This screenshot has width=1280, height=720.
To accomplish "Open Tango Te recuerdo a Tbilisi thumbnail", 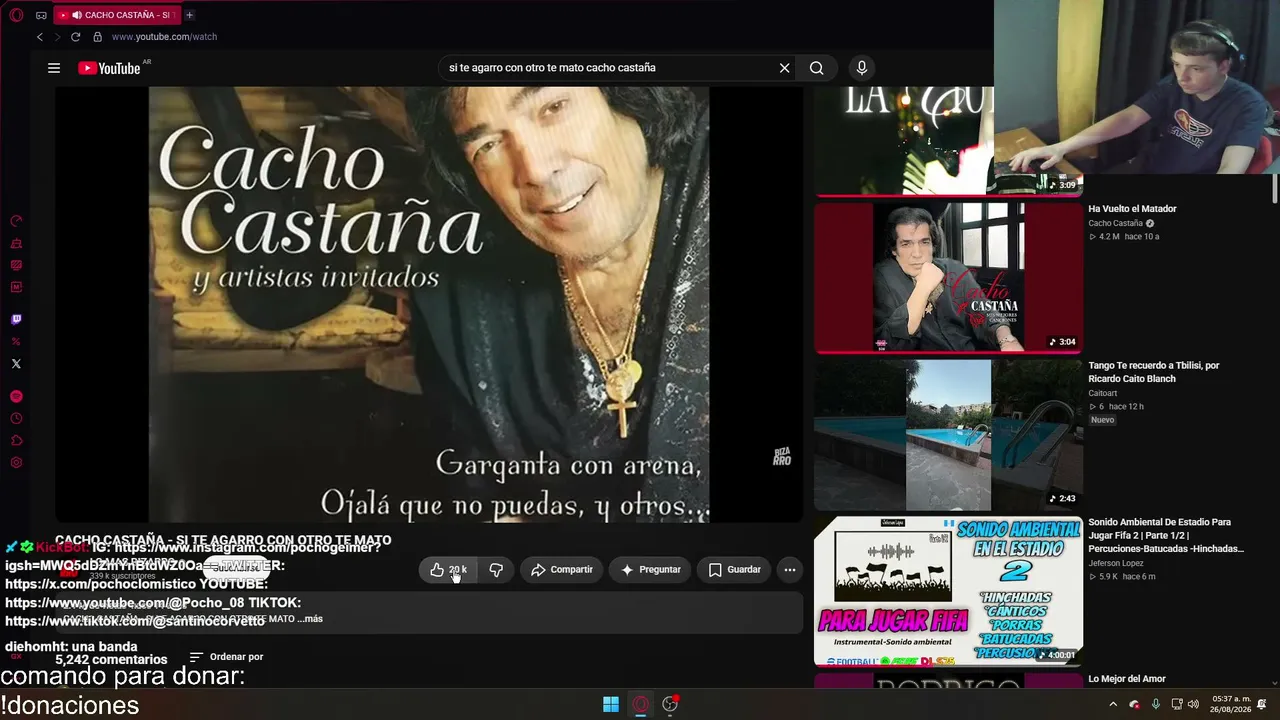I will [948, 434].
